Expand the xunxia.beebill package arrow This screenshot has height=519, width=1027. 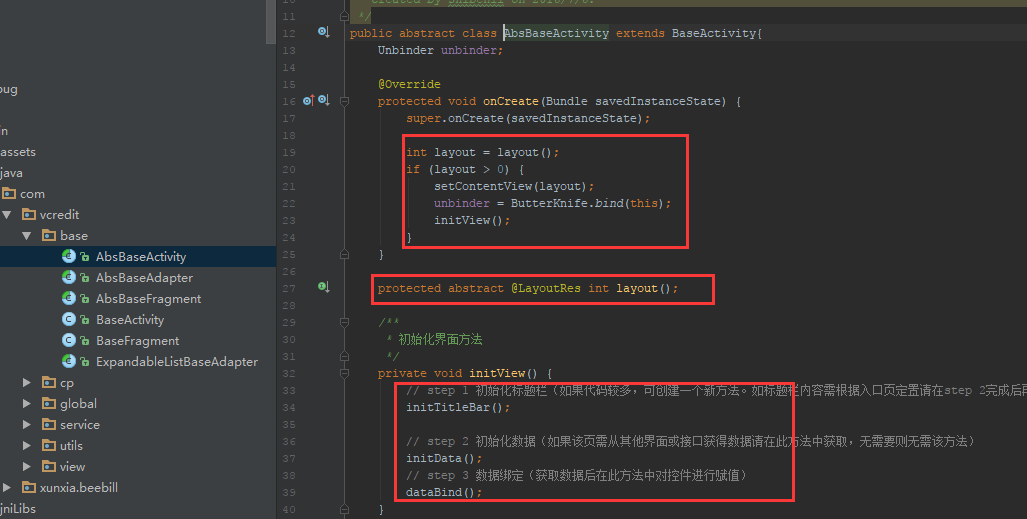pyautogui.click(x=7, y=488)
